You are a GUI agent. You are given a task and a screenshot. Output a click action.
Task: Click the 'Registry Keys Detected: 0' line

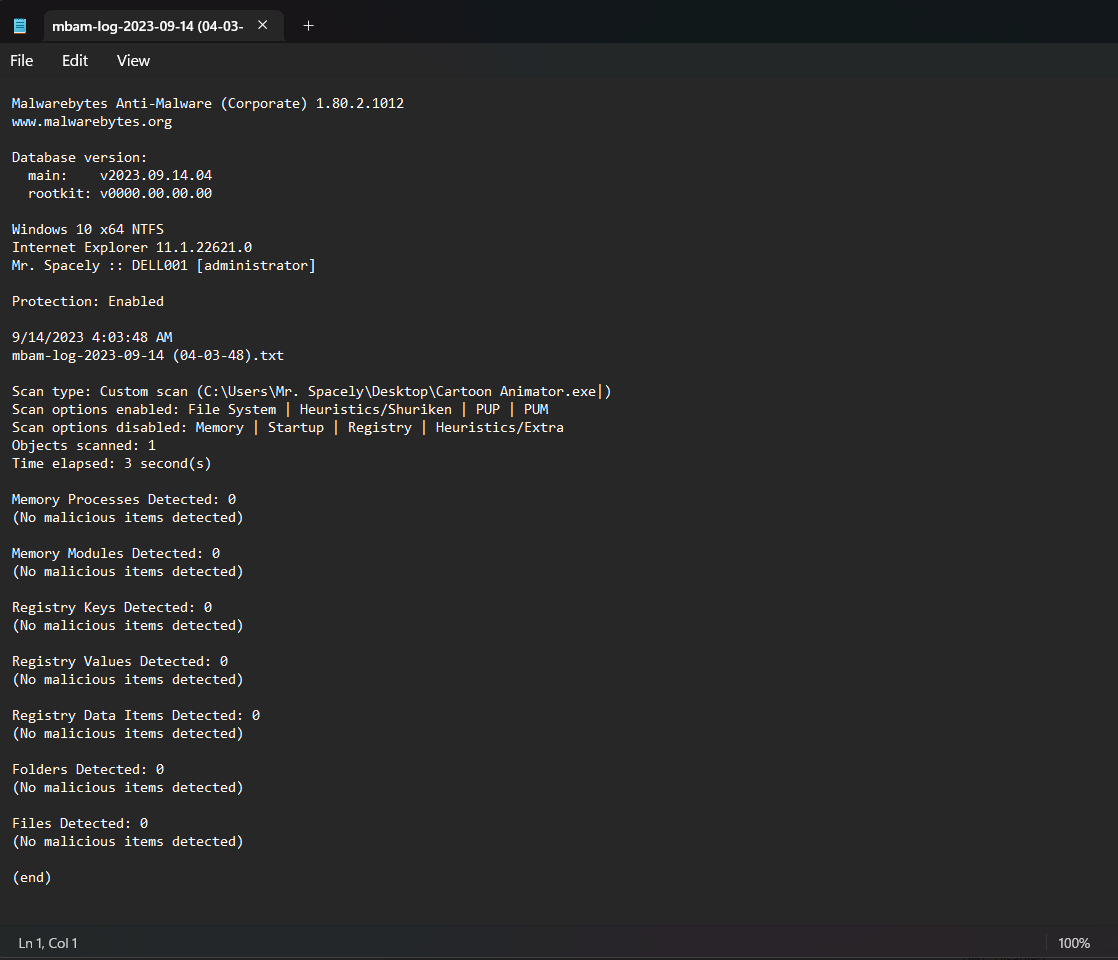pyautogui.click(x=112, y=608)
